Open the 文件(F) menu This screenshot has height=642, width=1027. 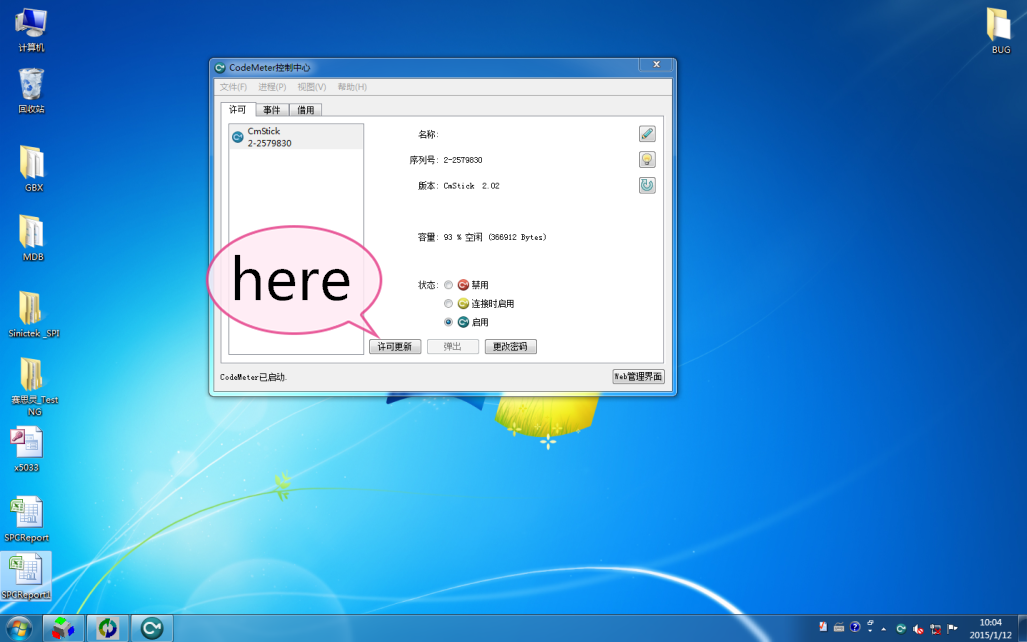tap(233, 87)
